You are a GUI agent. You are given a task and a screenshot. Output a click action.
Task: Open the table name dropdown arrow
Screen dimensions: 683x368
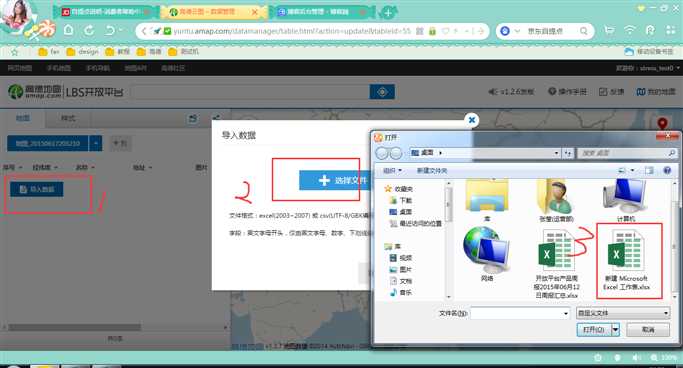click(x=96, y=143)
